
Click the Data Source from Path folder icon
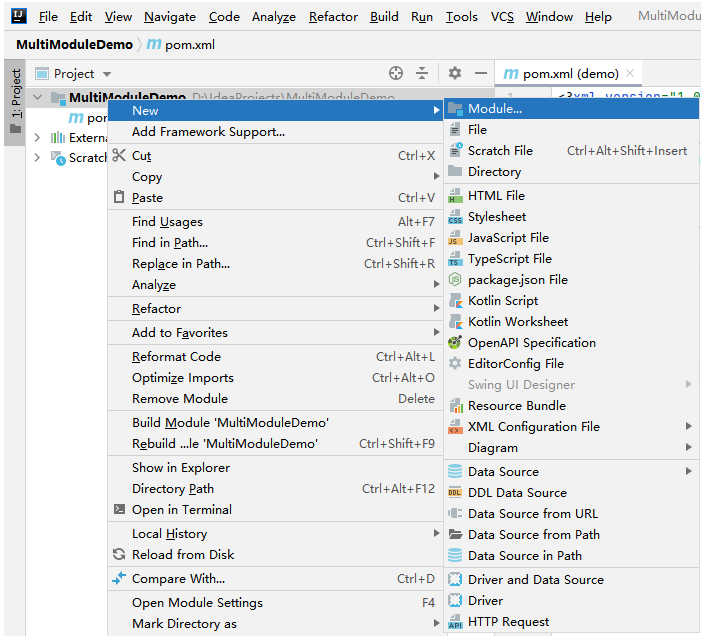(455, 534)
